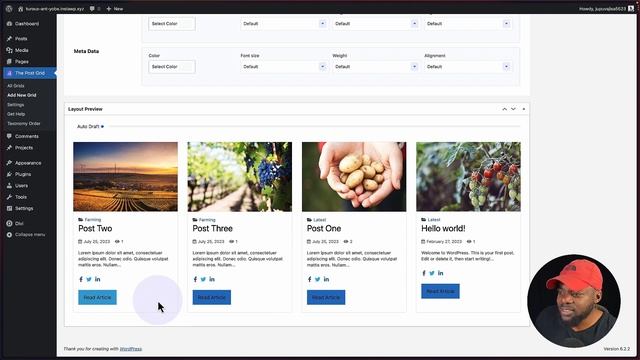Screen dimensions: 640x360
Task: Share Post Two on Twitter
Action: click(89, 279)
